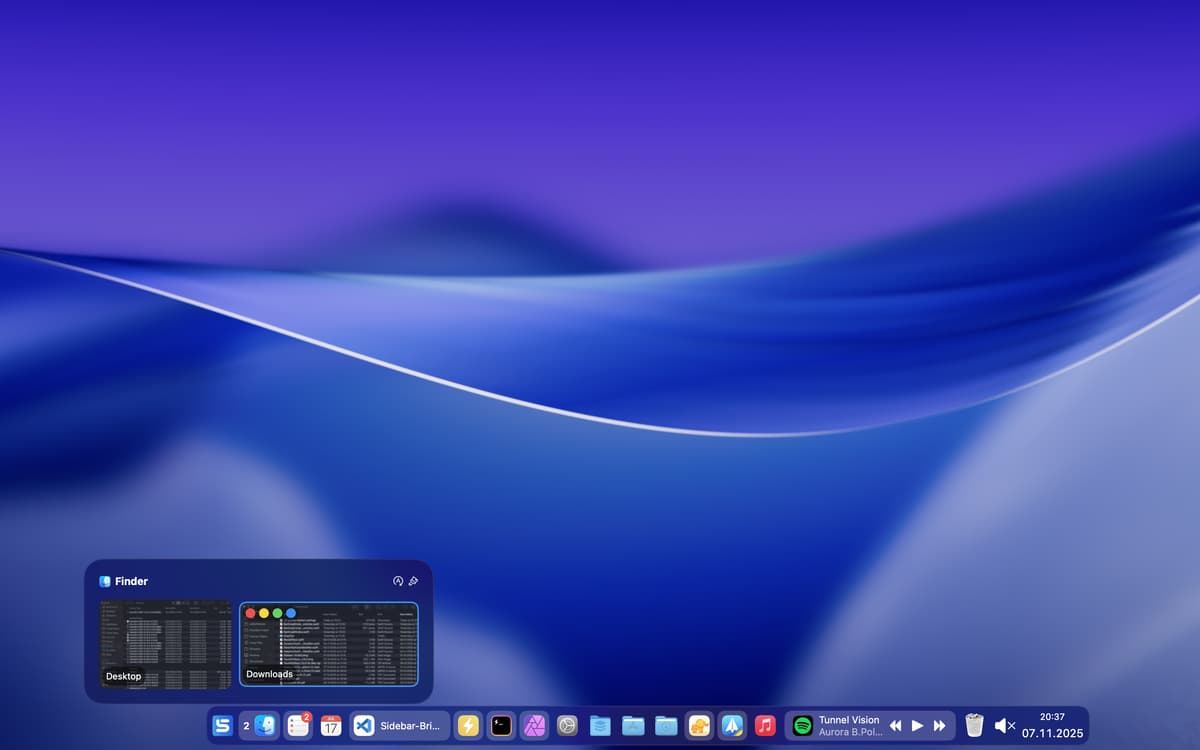Image resolution: width=1200 pixels, height=750 pixels.
Task: Launch the purple Affinity Photo icon
Action: 534,726
